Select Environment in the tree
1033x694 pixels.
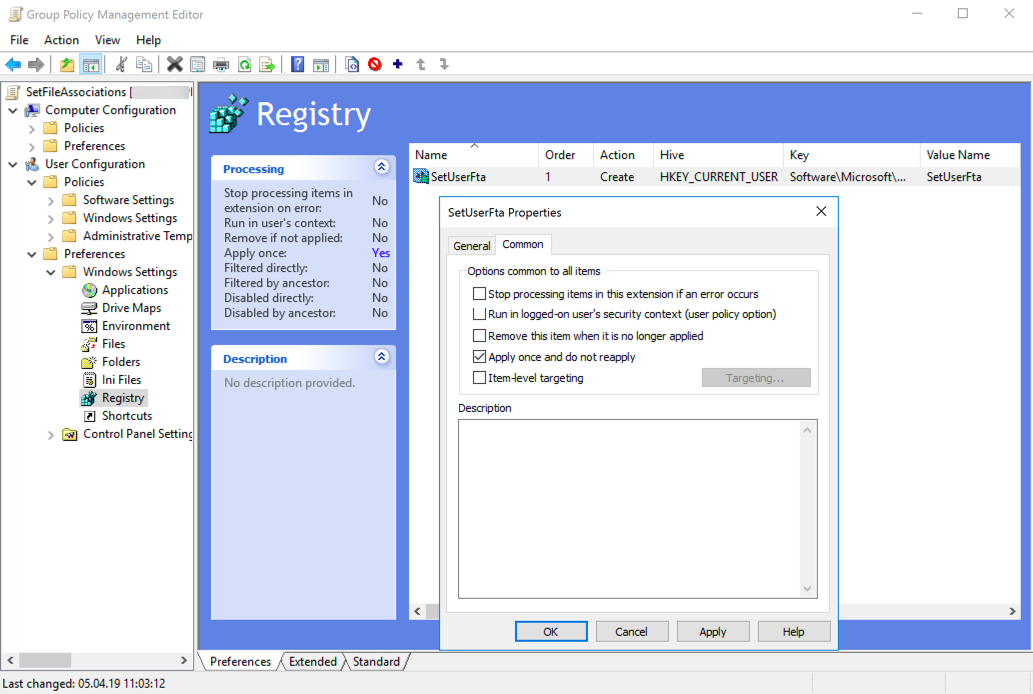click(136, 326)
